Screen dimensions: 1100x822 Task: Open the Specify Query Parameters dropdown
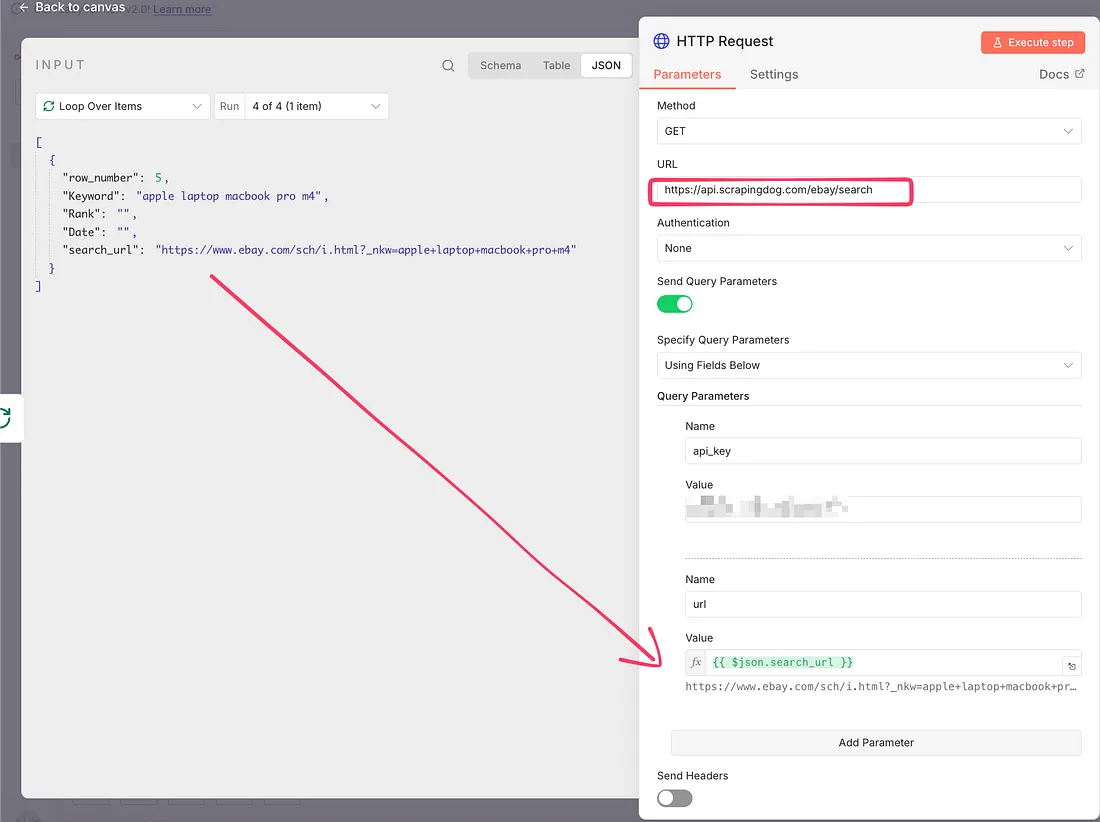pyautogui.click(x=868, y=365)
